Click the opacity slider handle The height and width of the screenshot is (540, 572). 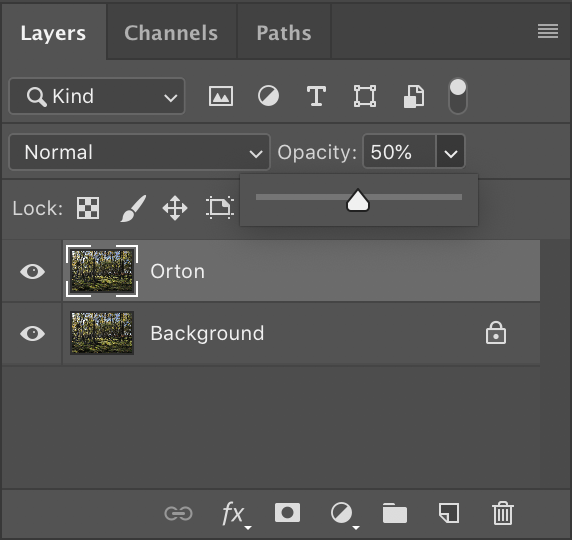point(358,200)
